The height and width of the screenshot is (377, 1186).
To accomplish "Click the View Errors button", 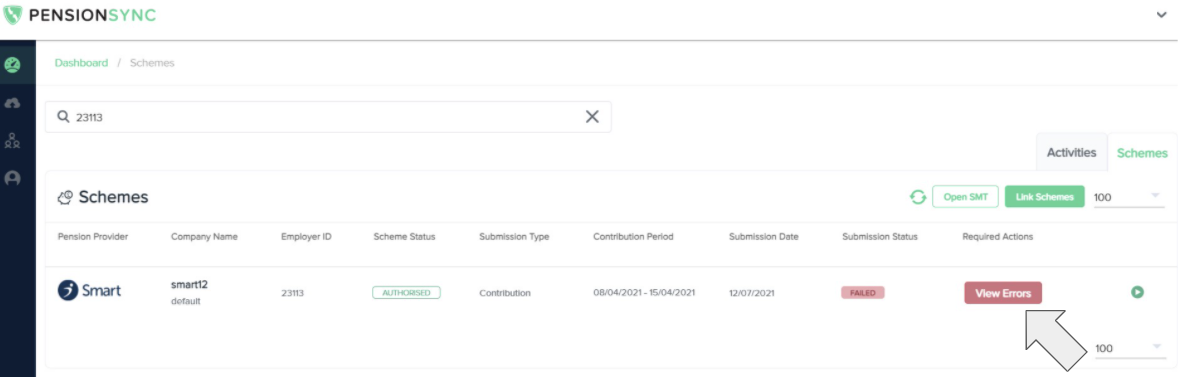I will (1003, 293).
